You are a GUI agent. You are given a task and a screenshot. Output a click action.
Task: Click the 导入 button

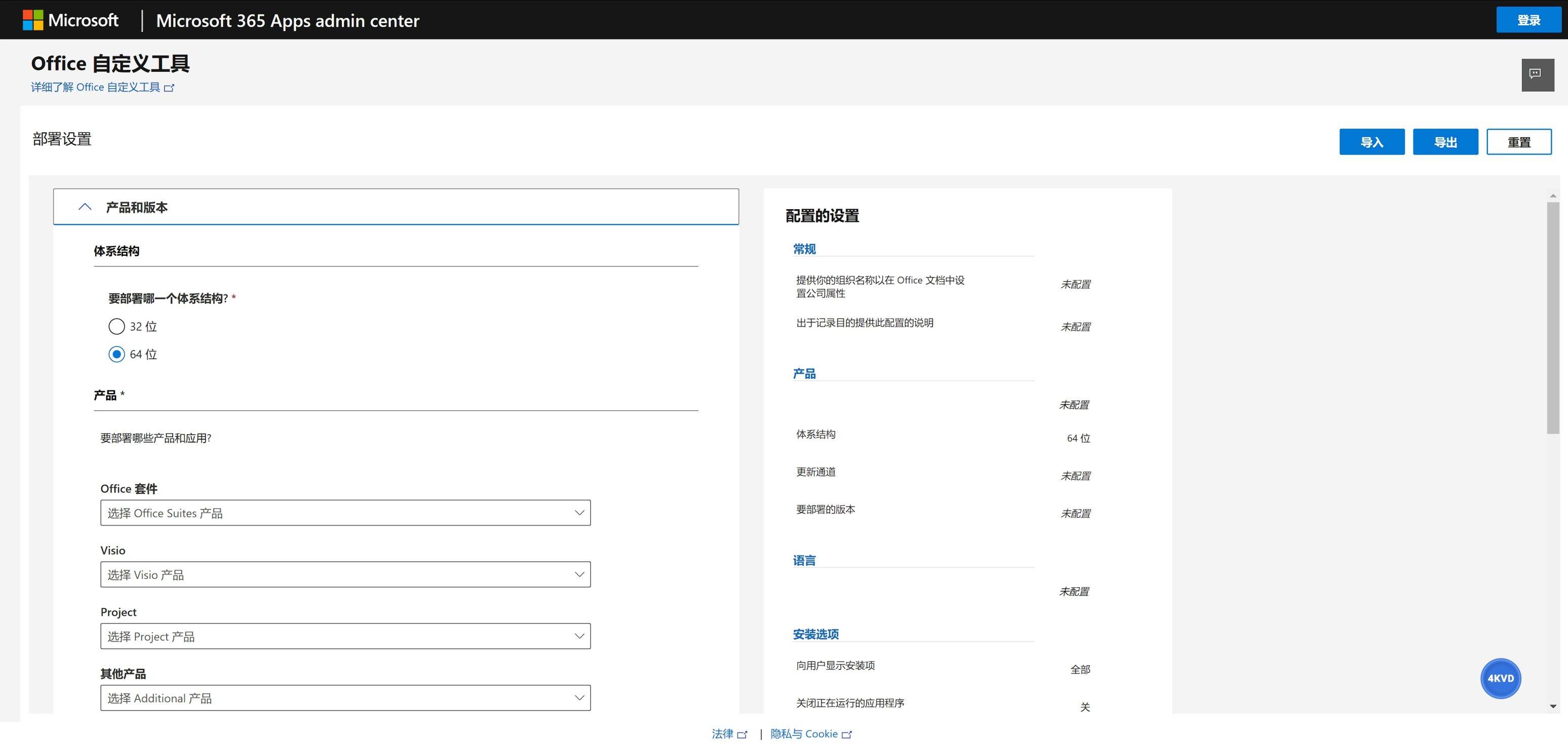click(x=1371, y=142)
